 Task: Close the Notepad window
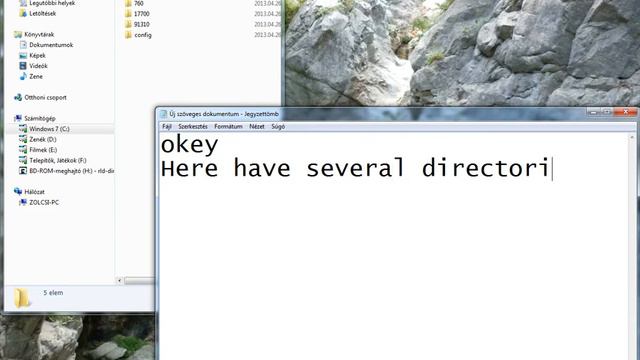coord(625,111)
